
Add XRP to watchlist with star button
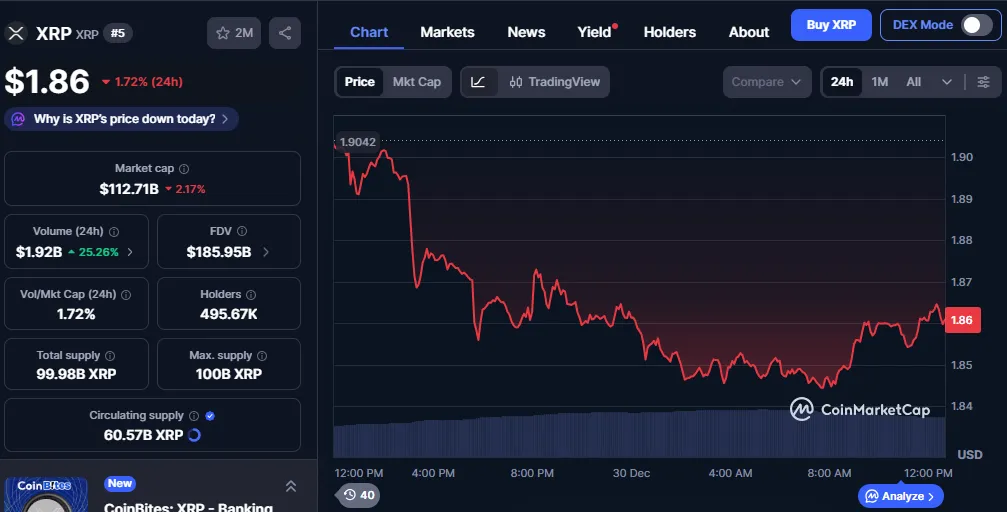pyautogui.click(x=234, y=33)
